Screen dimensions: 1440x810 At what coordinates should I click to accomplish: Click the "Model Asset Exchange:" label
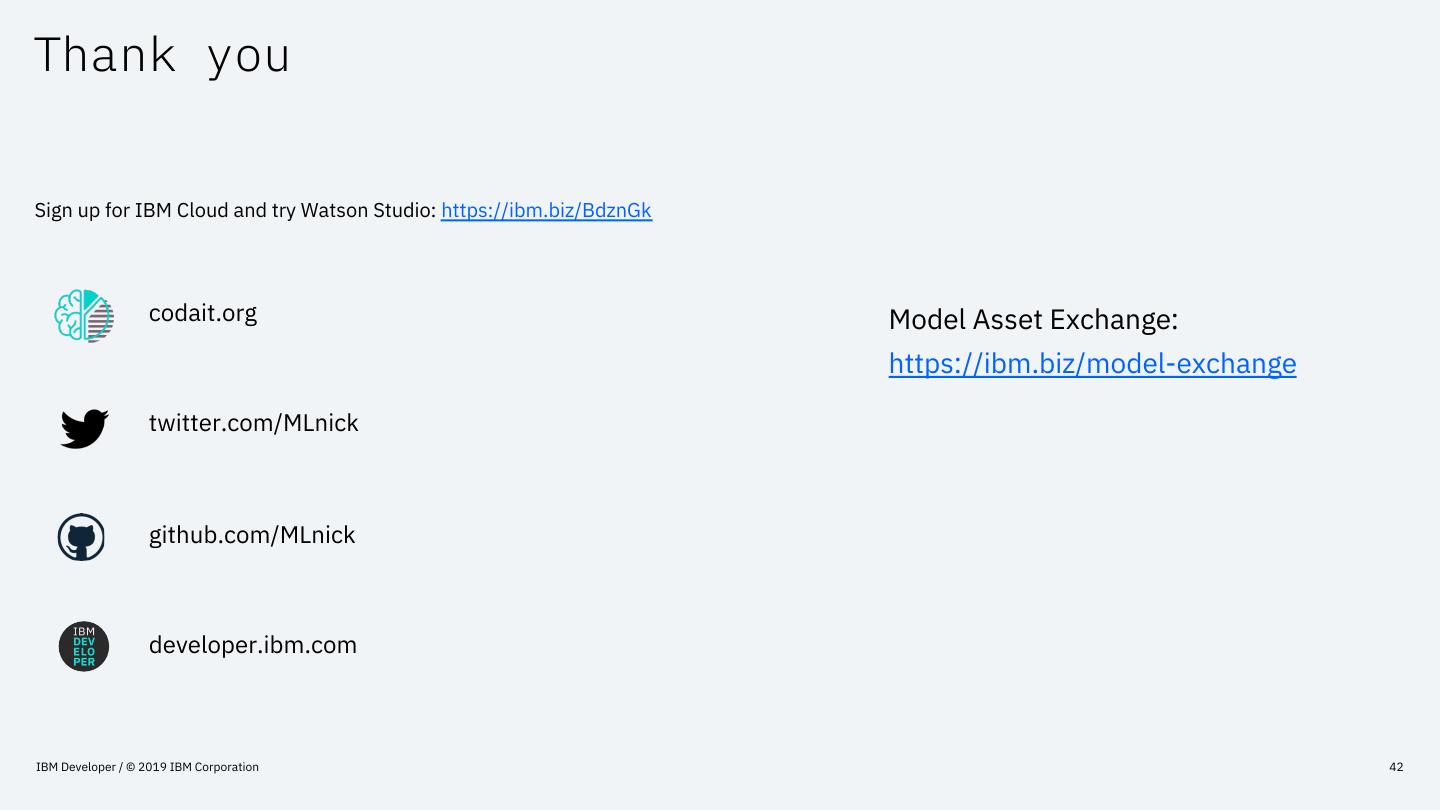[x=1033, y=320]
